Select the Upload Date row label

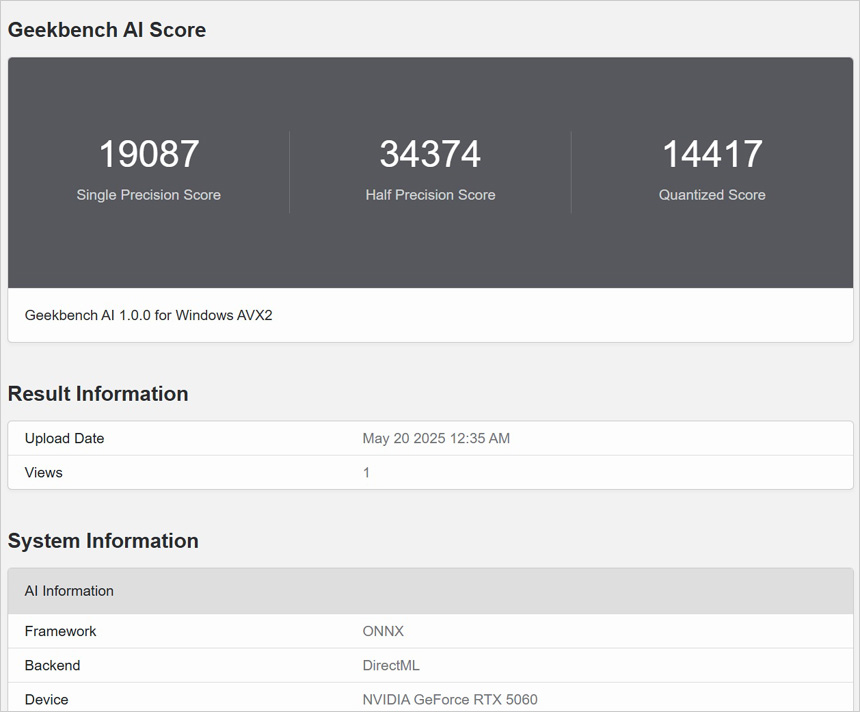pyautogui.click(x=64, y=438)
